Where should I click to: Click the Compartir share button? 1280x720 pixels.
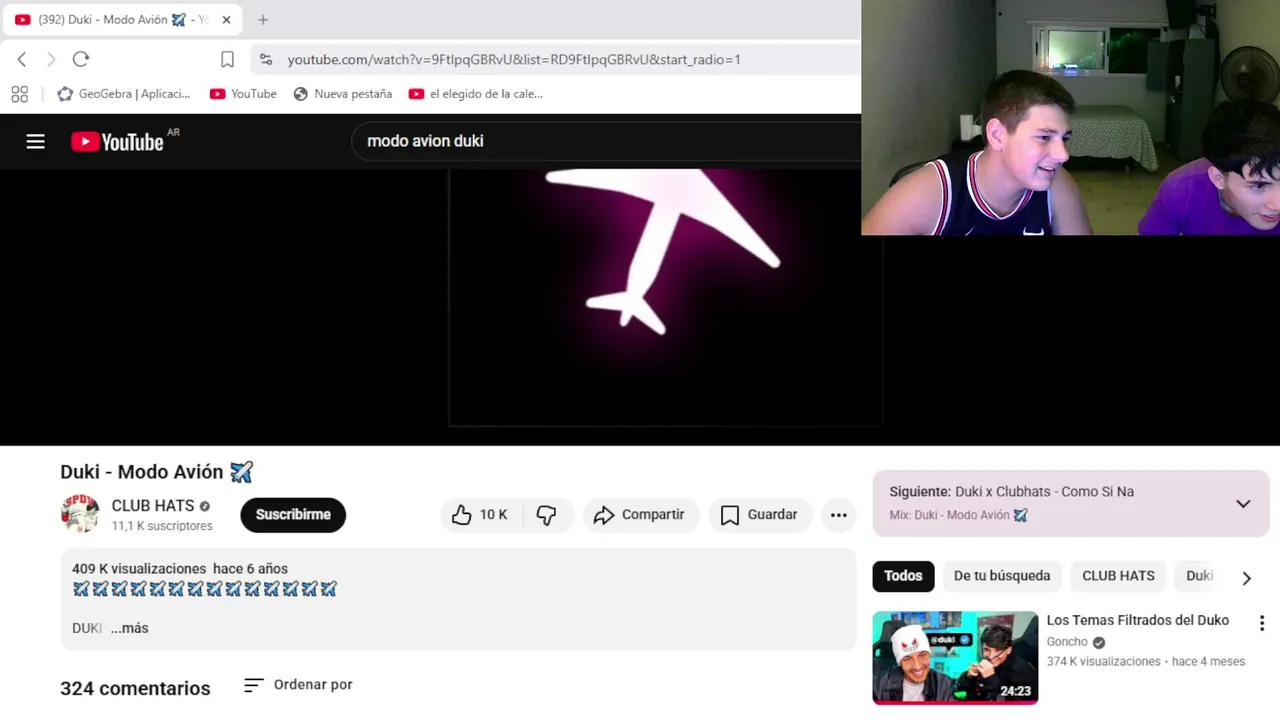point(639,514)
